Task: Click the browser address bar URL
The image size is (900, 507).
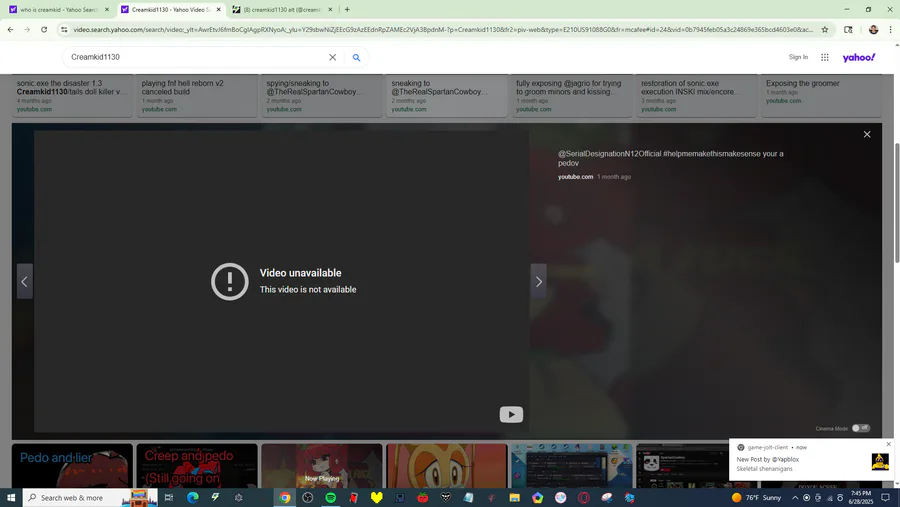Action: point(442,29)
